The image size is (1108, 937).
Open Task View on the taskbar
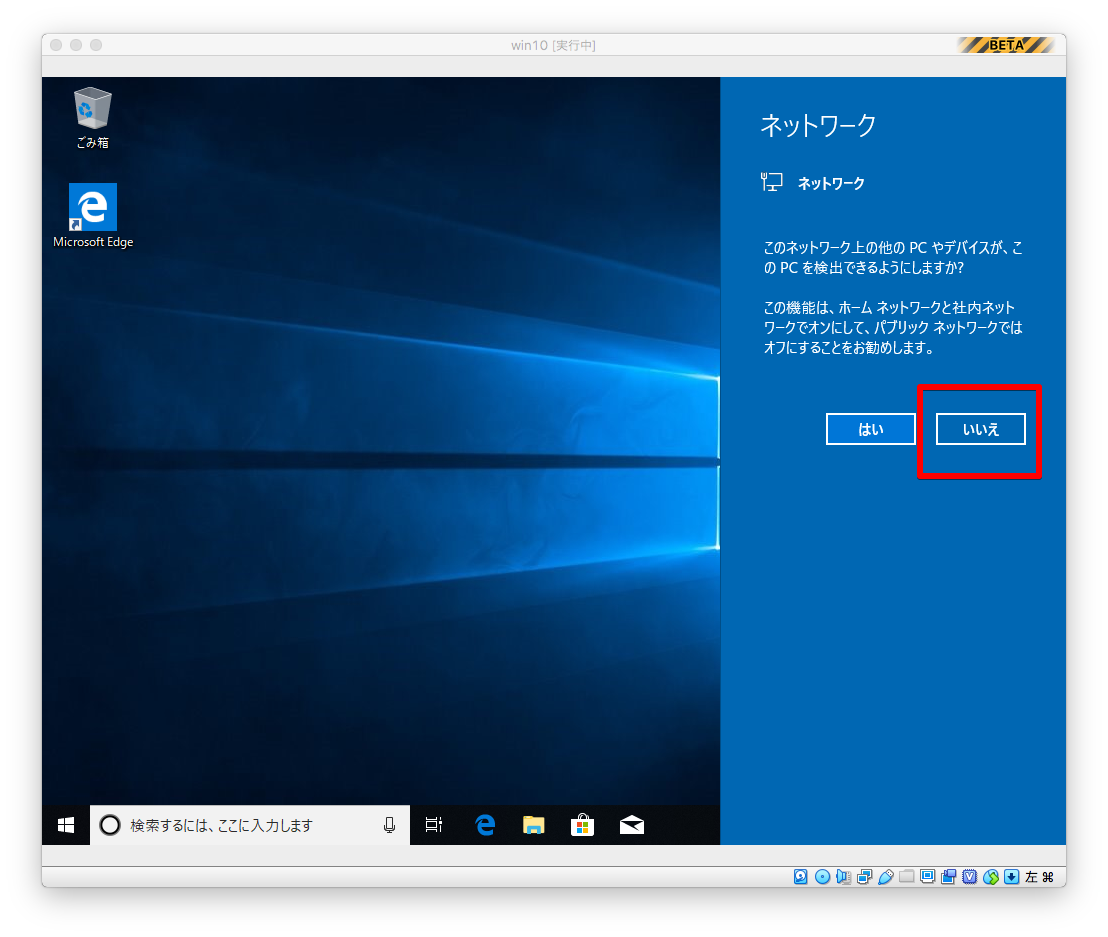433,825
